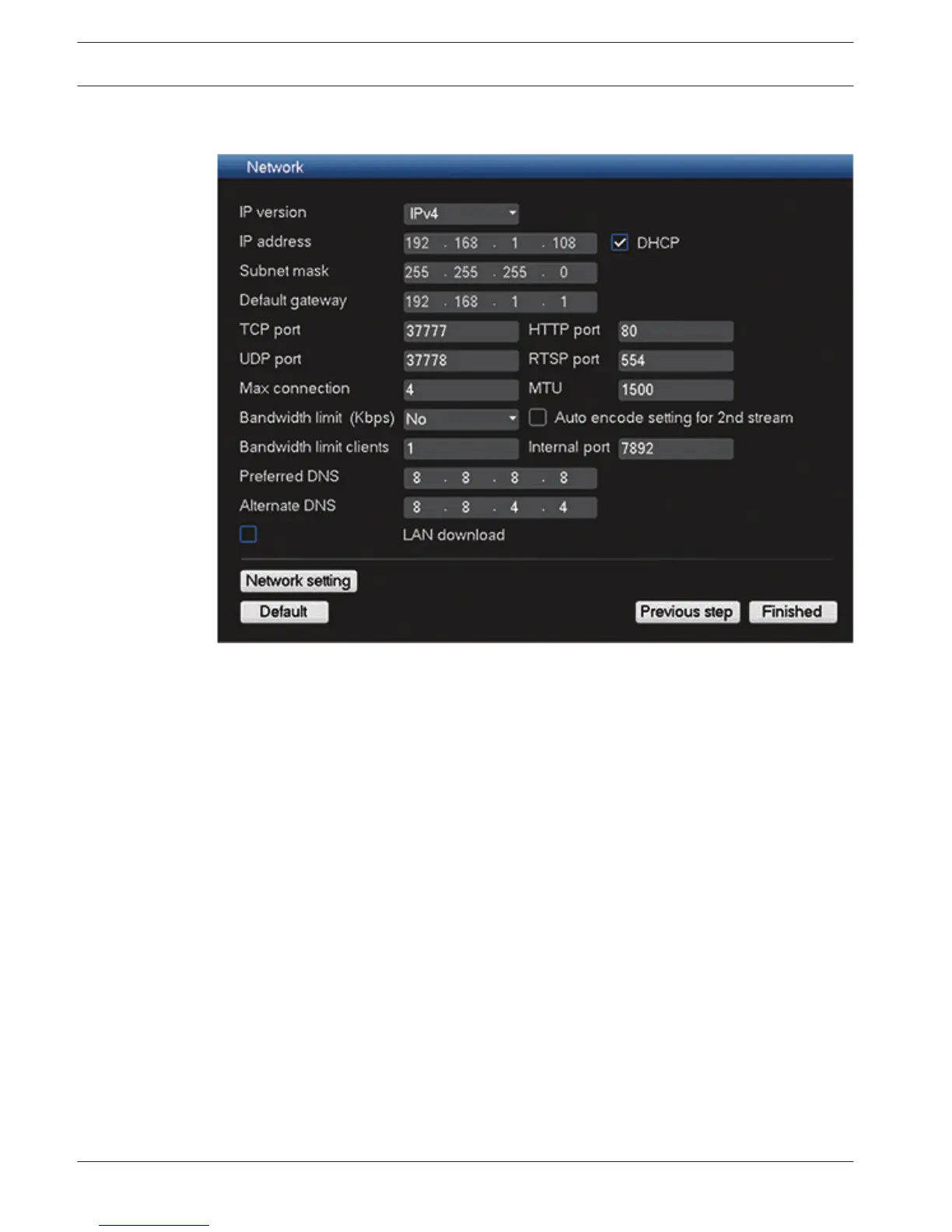This screenshot has width=952, height=1232.
Task: Tick the LAN download checkbox
Action: (x=248, y=534)
